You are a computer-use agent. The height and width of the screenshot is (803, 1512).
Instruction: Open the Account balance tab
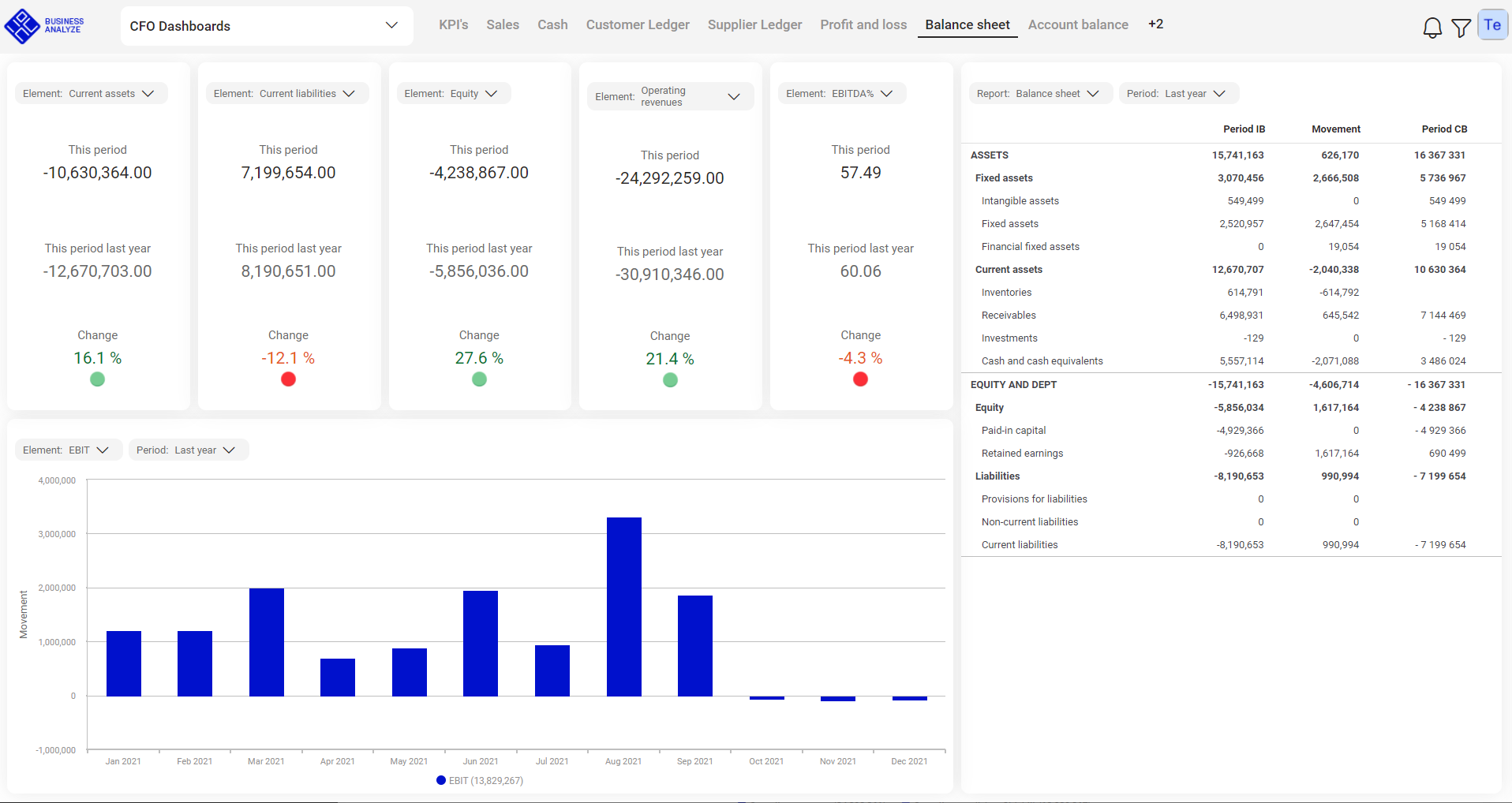(1078, 24)
